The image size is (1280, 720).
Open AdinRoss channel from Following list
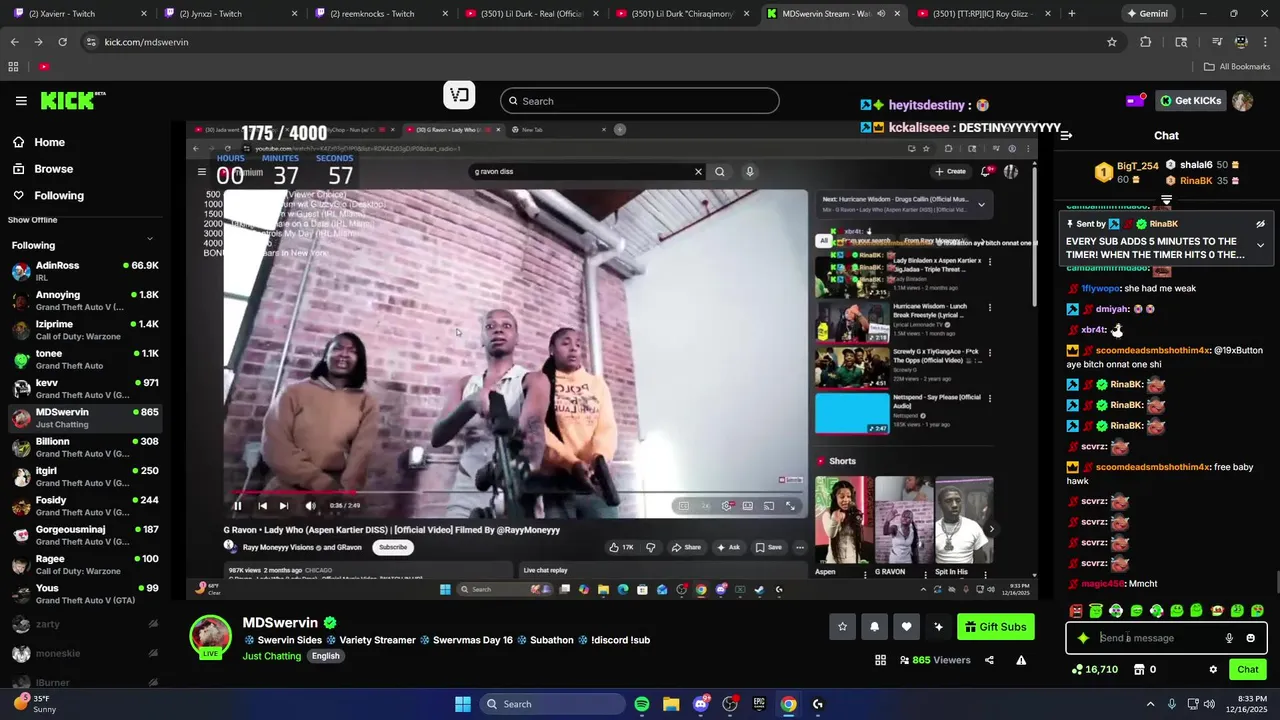pos(85,270)
